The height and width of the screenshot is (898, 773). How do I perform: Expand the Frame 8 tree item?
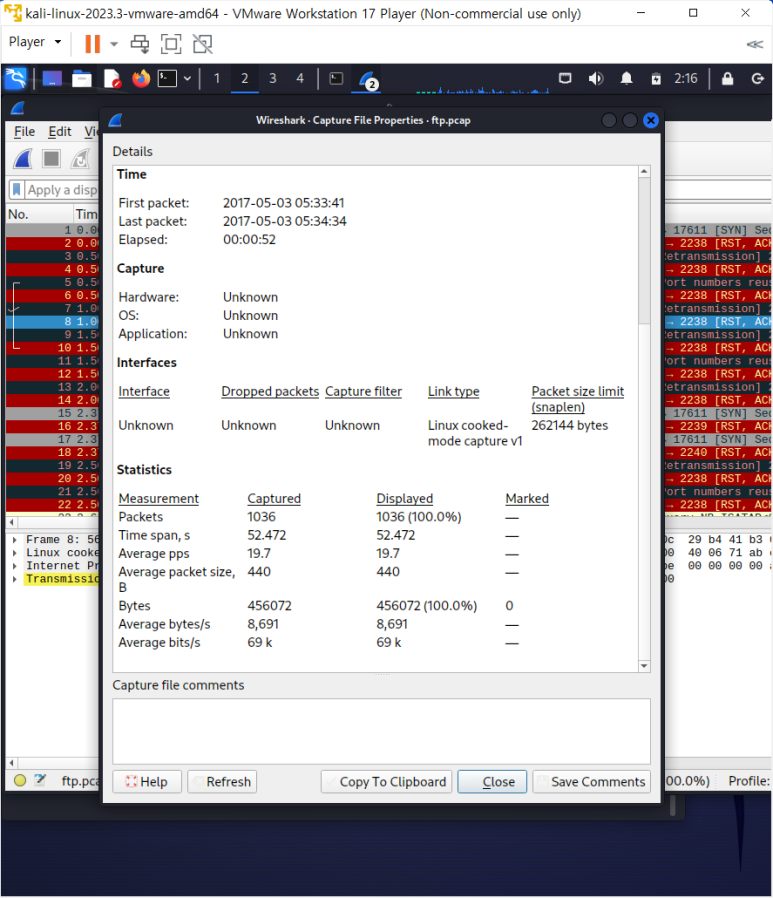[15, 539]
